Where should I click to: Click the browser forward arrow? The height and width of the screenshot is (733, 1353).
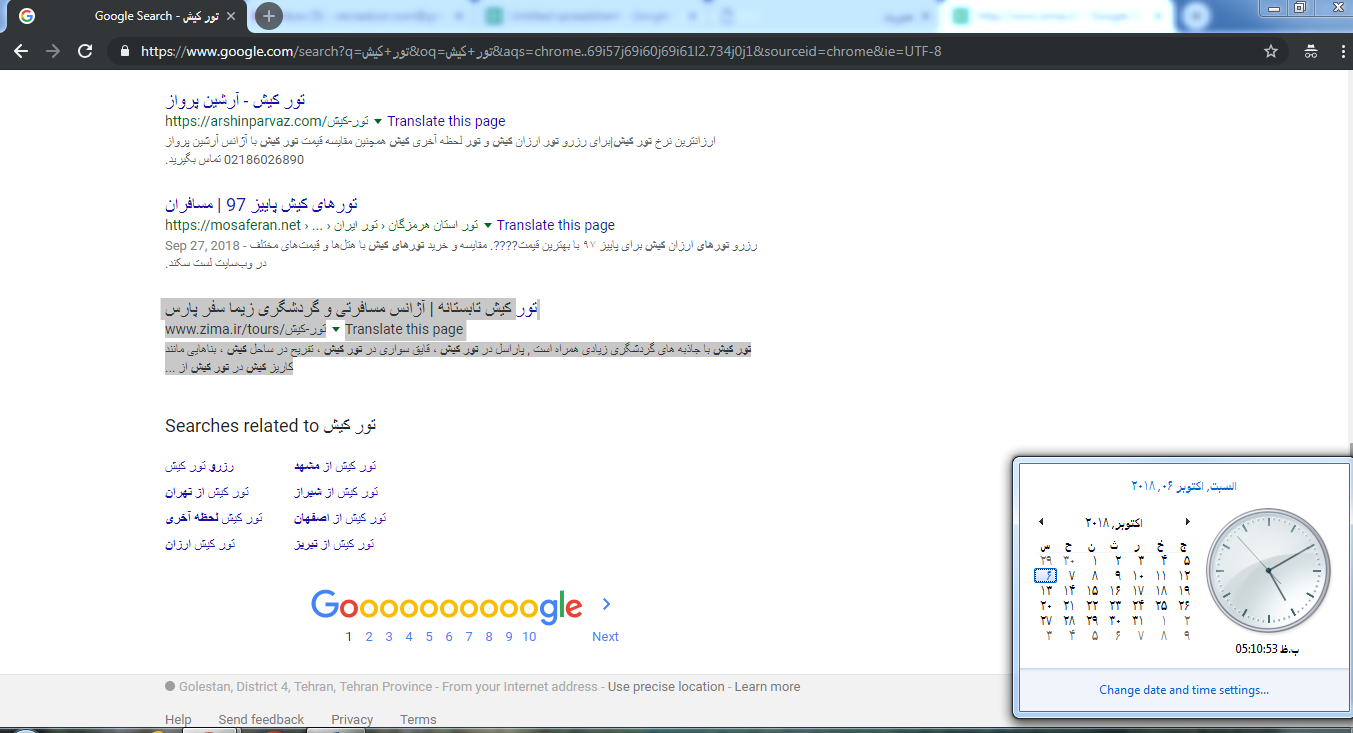tap(53, 52)
